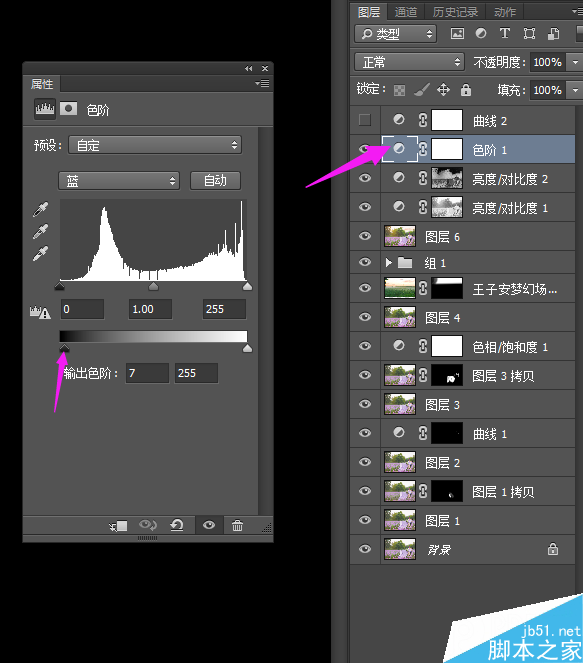Filter layers by smart object type
This screenshot has height=663, width=583.
click(x=553, y=33)
